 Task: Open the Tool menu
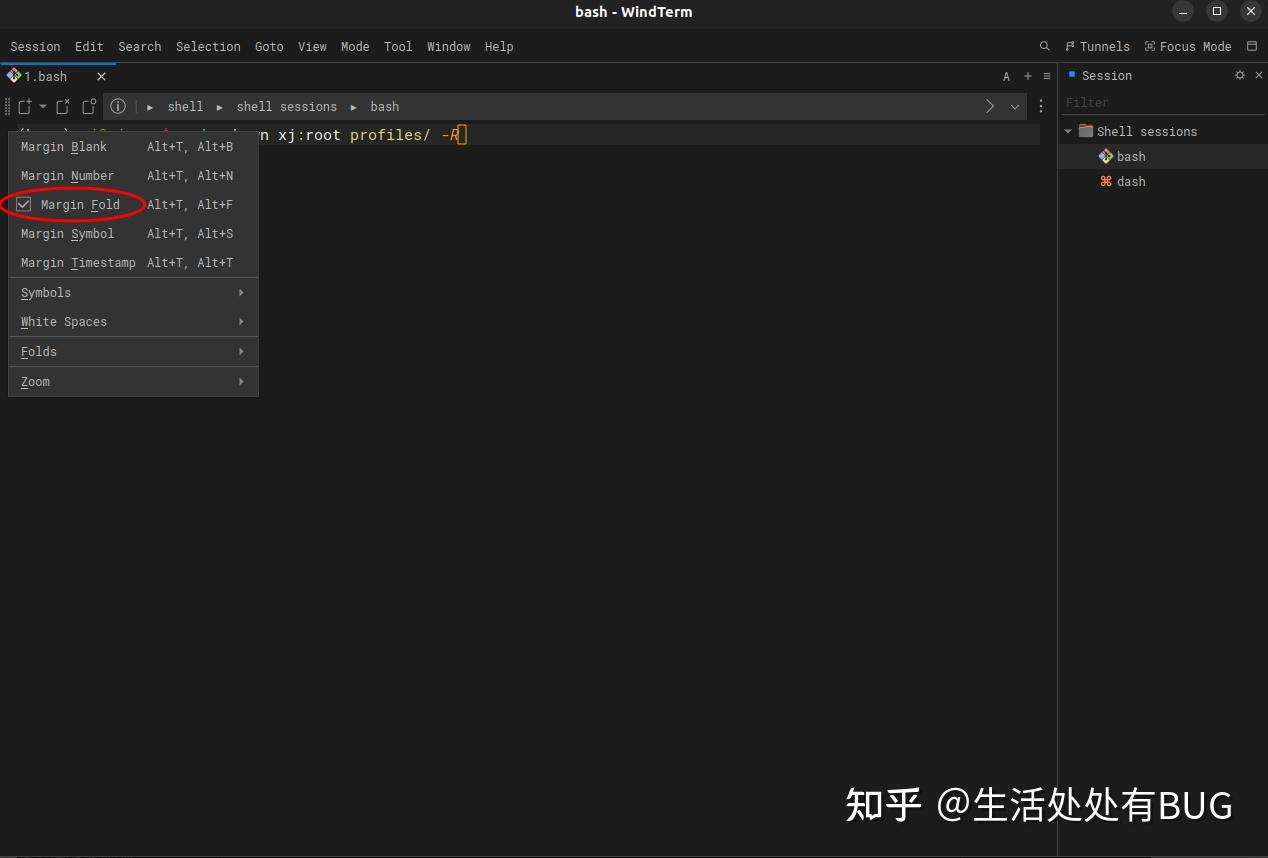[x=398, y=46]
